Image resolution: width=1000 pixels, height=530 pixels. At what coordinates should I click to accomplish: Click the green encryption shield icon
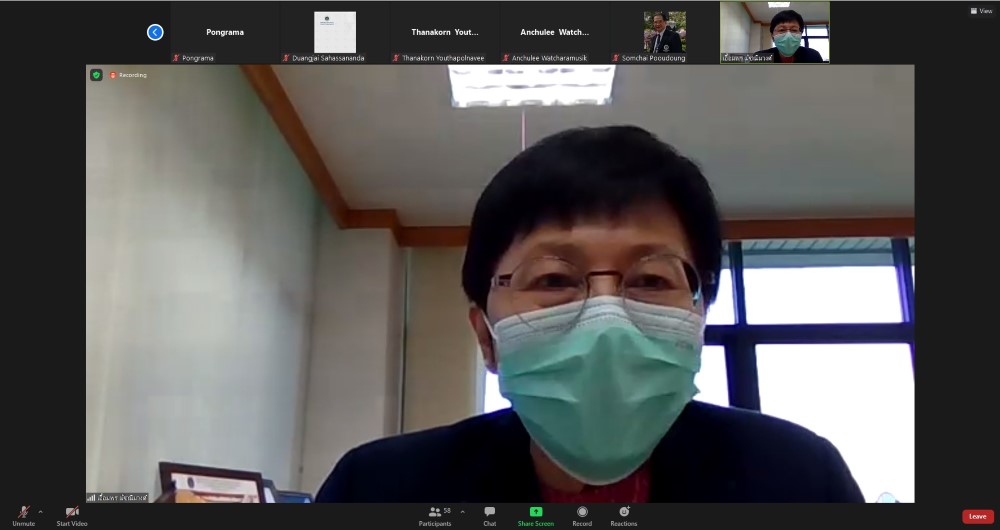(96, 75)
